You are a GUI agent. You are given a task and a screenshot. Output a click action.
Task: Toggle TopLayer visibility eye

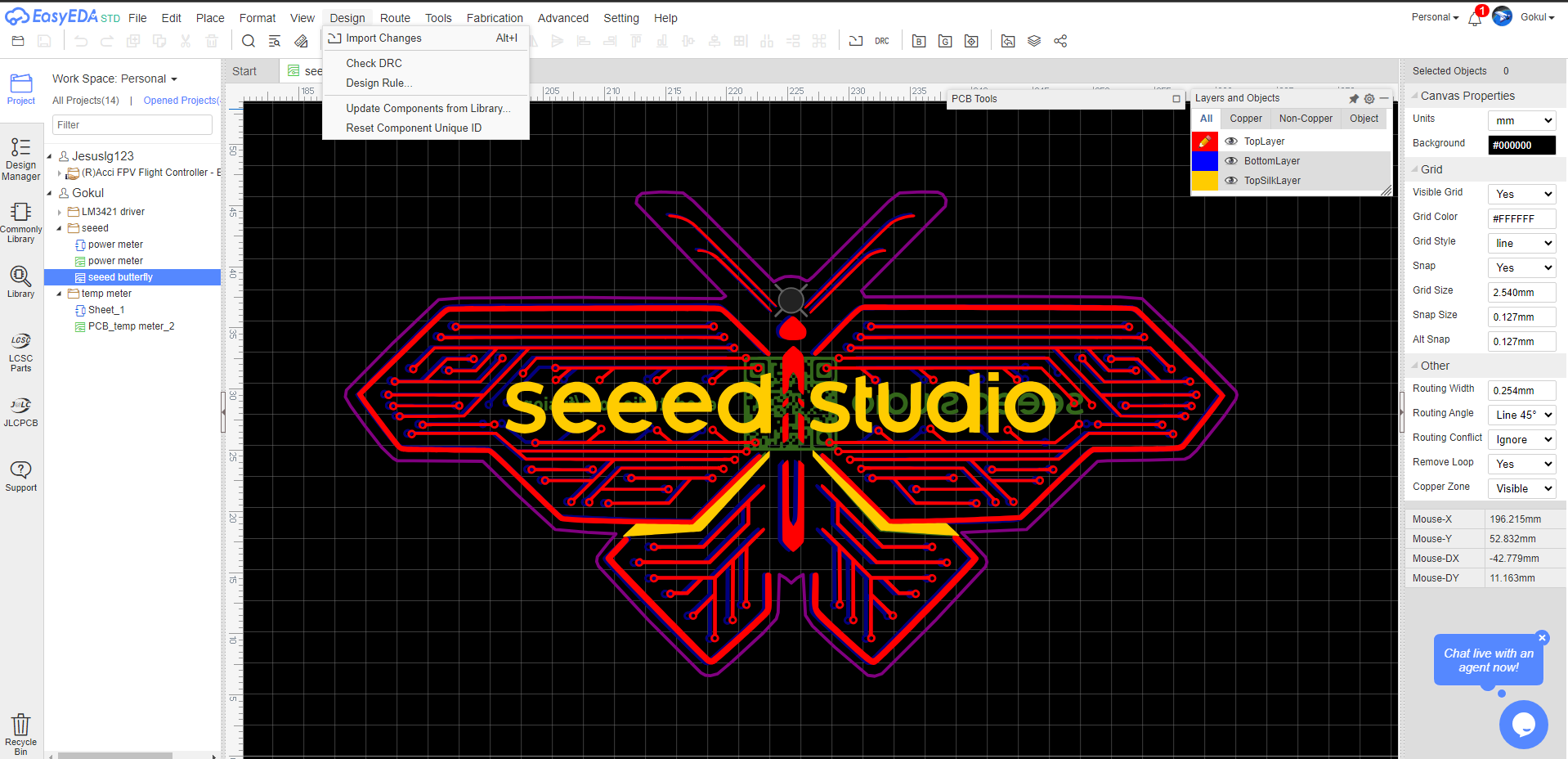click(x=1231, y=141)
